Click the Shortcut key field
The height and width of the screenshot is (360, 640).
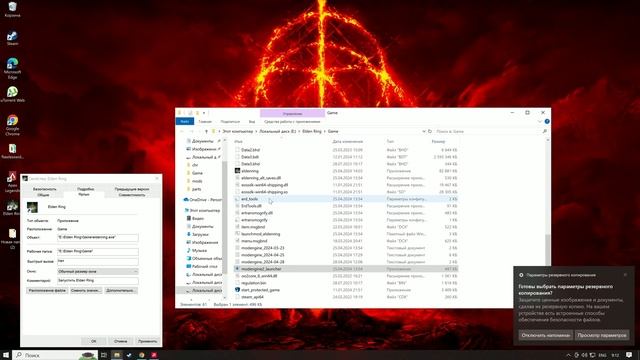(98, 261)
